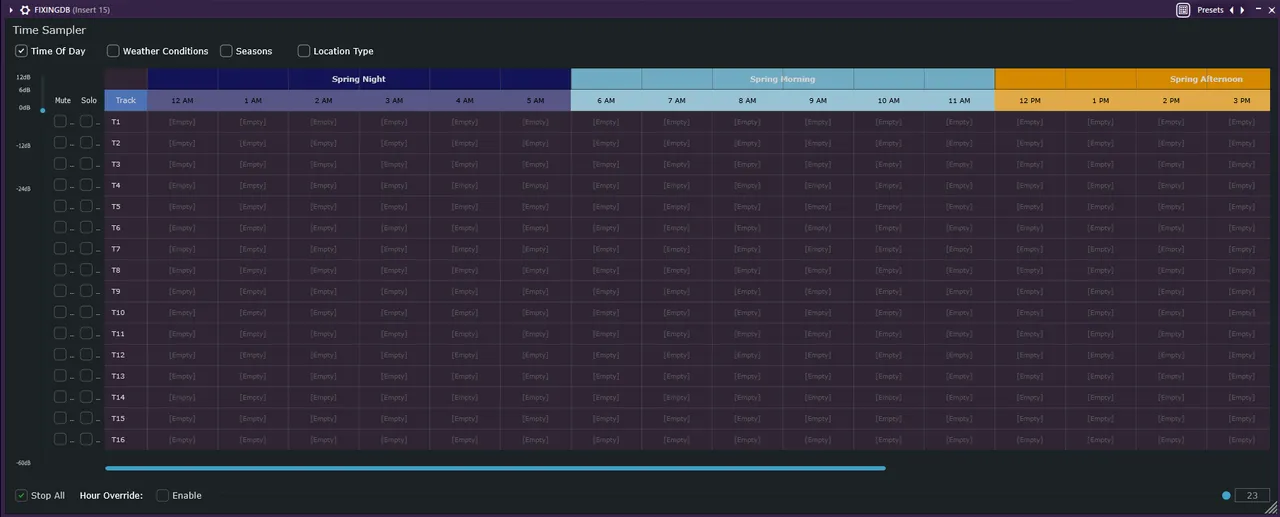Viewport: 1280px width, 517px height.
Task: Click the Solo column heading
Action: (x=89, y=100)
